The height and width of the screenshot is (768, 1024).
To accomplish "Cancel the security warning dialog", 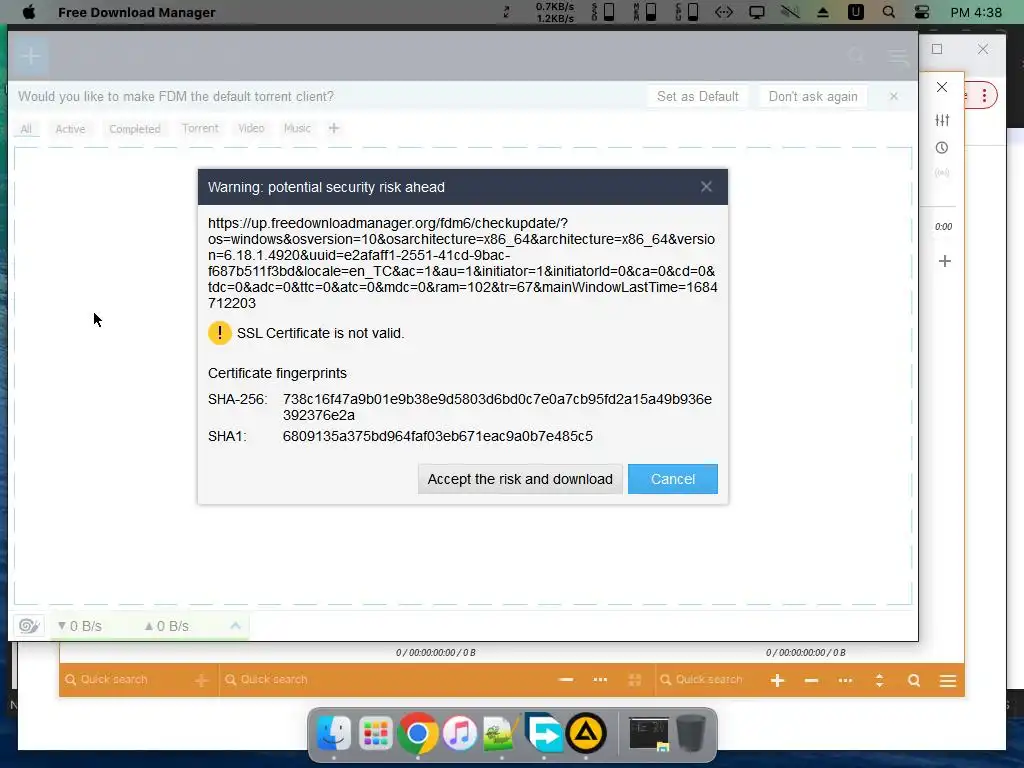I will 673,479.
